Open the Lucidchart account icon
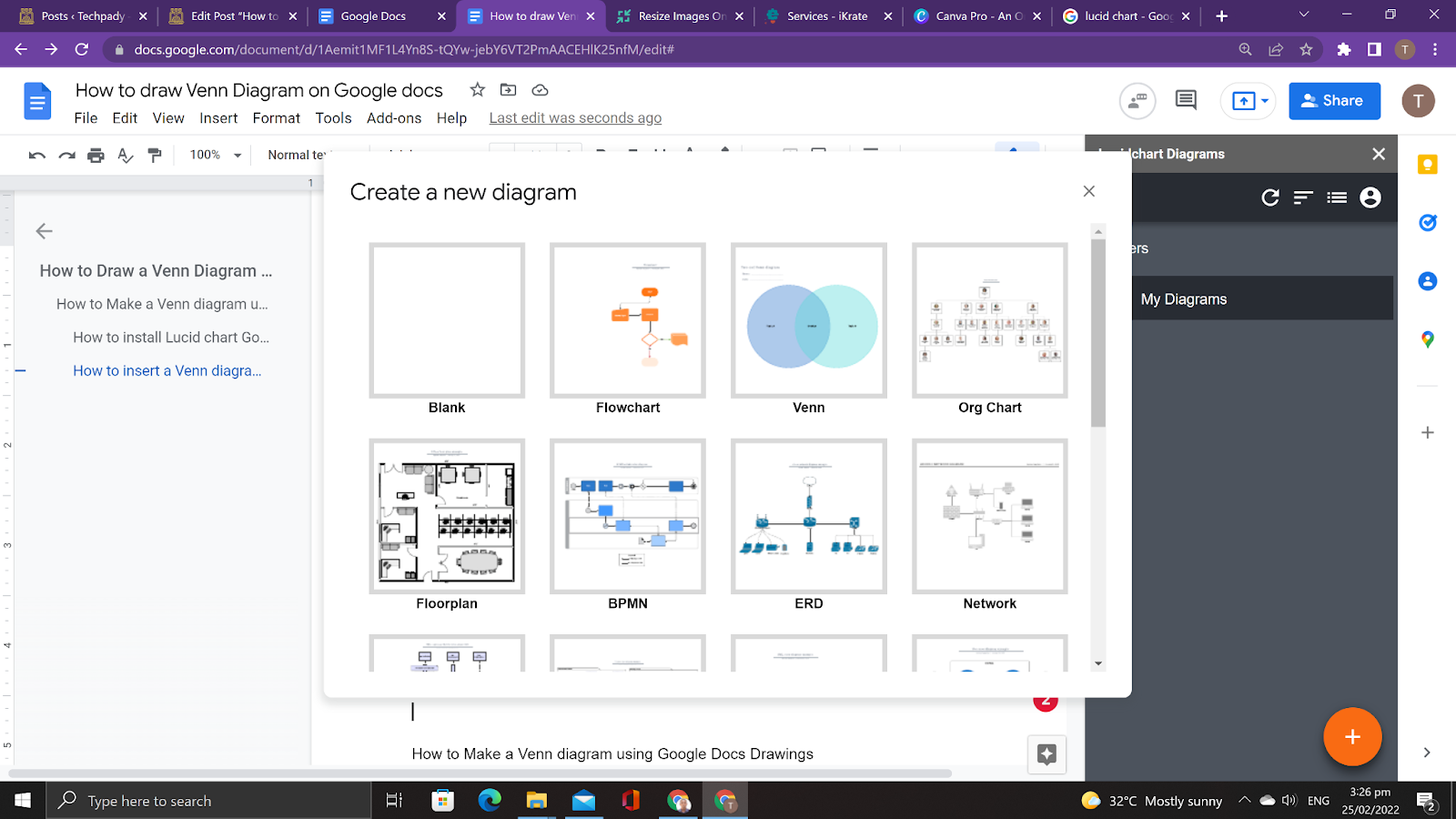Viewport: 1456px width, 819px height. 1370,197
